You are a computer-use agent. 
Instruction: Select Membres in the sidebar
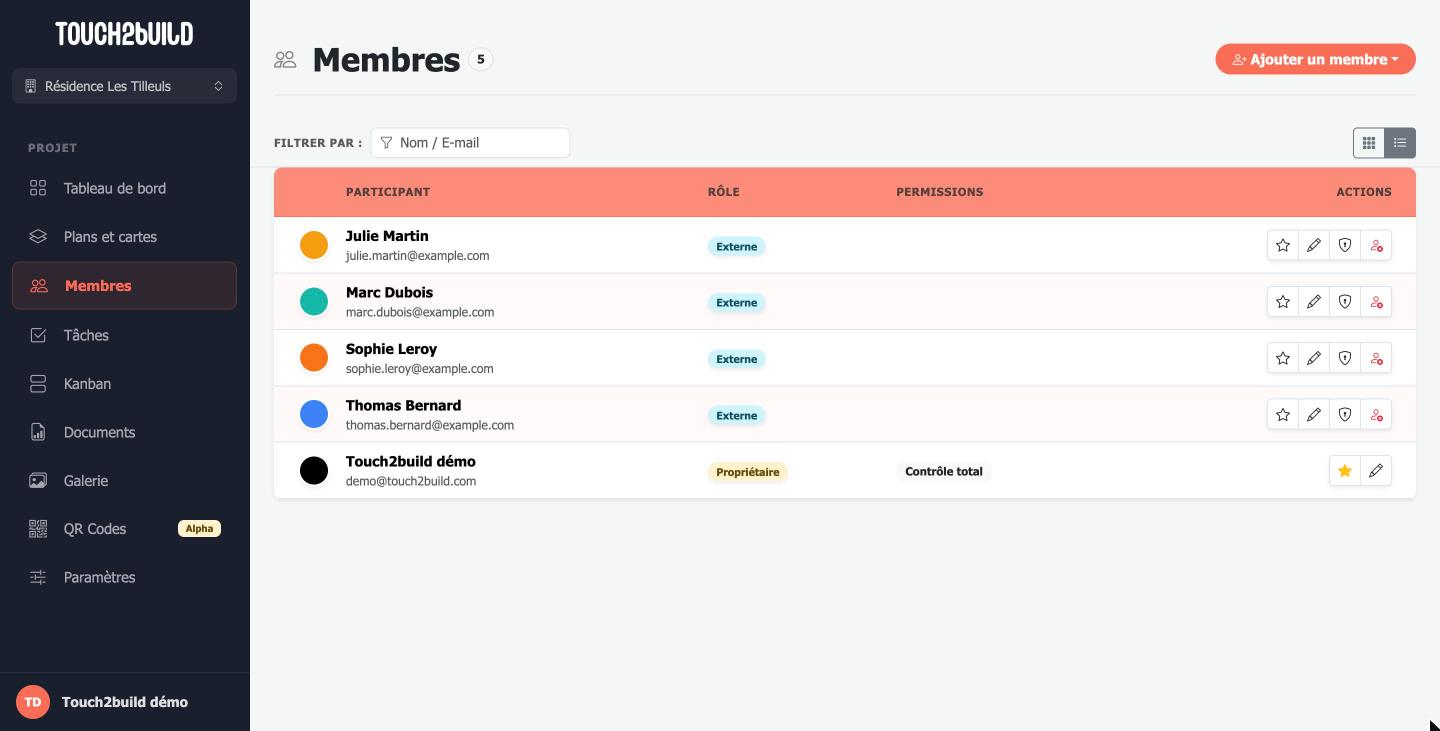coord(124,286)
